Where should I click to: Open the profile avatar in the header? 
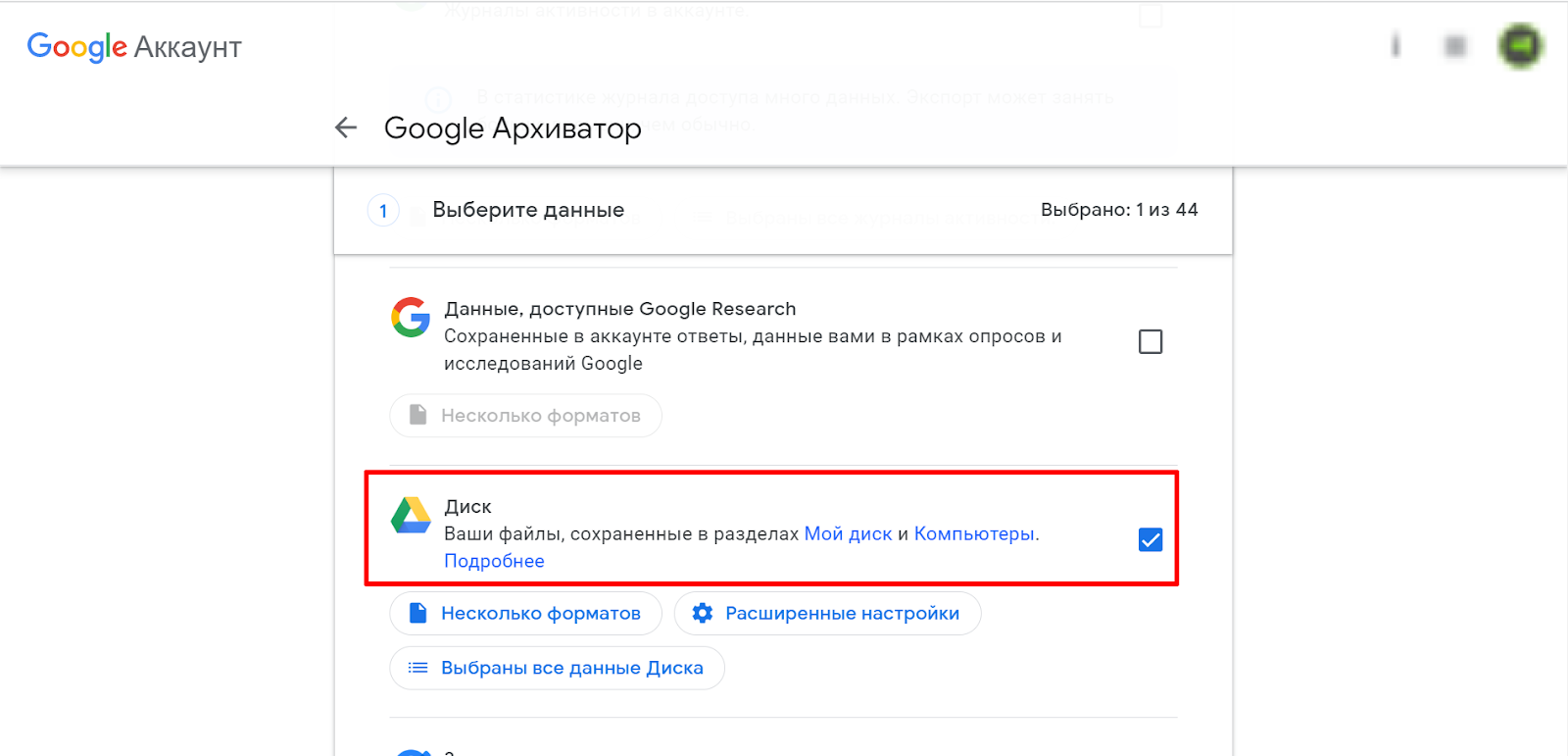(x=1520, y=46)
